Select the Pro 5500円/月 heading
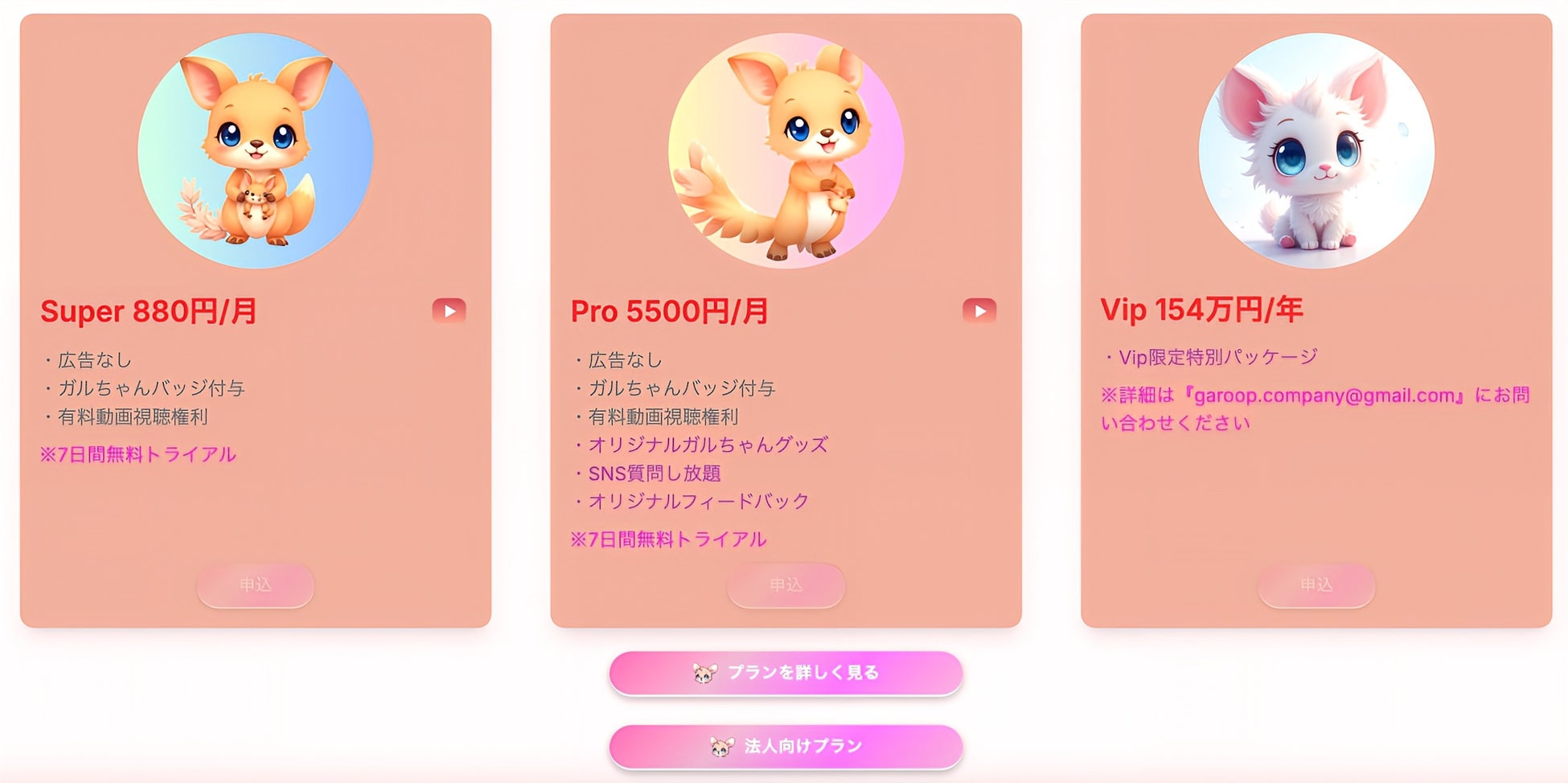This screenshot has width=1568, height=783. tap(669, 311)
